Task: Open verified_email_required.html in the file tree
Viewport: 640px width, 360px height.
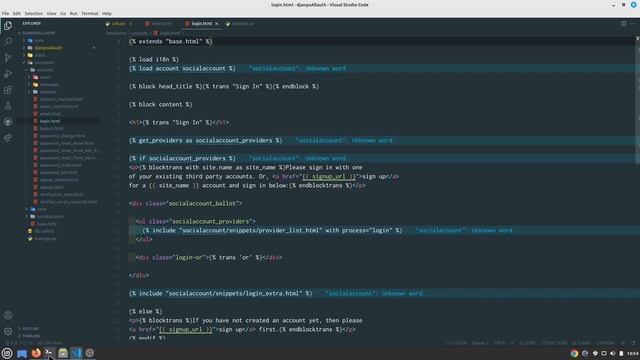Action: (69, 202)
